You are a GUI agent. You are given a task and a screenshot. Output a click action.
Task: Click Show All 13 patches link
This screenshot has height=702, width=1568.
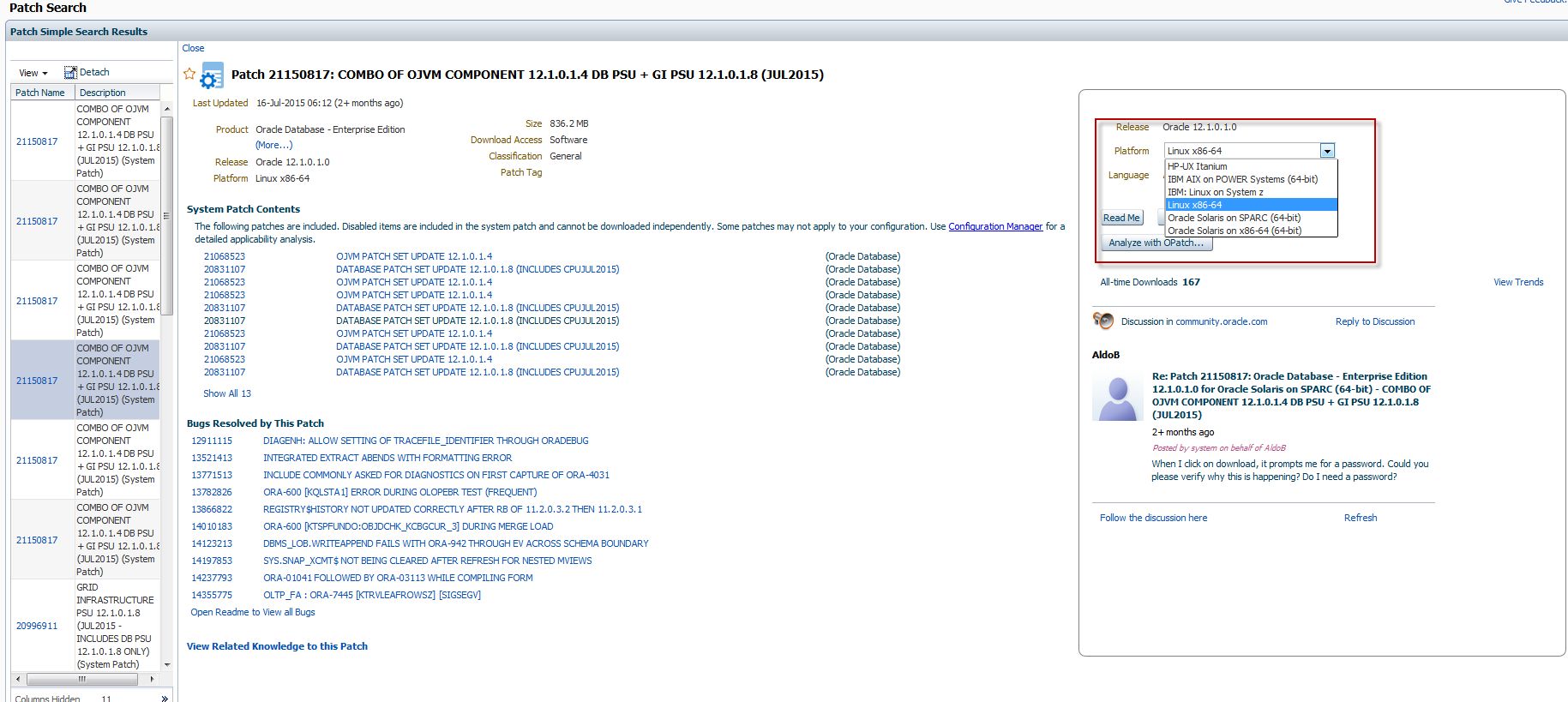(227, 393)
